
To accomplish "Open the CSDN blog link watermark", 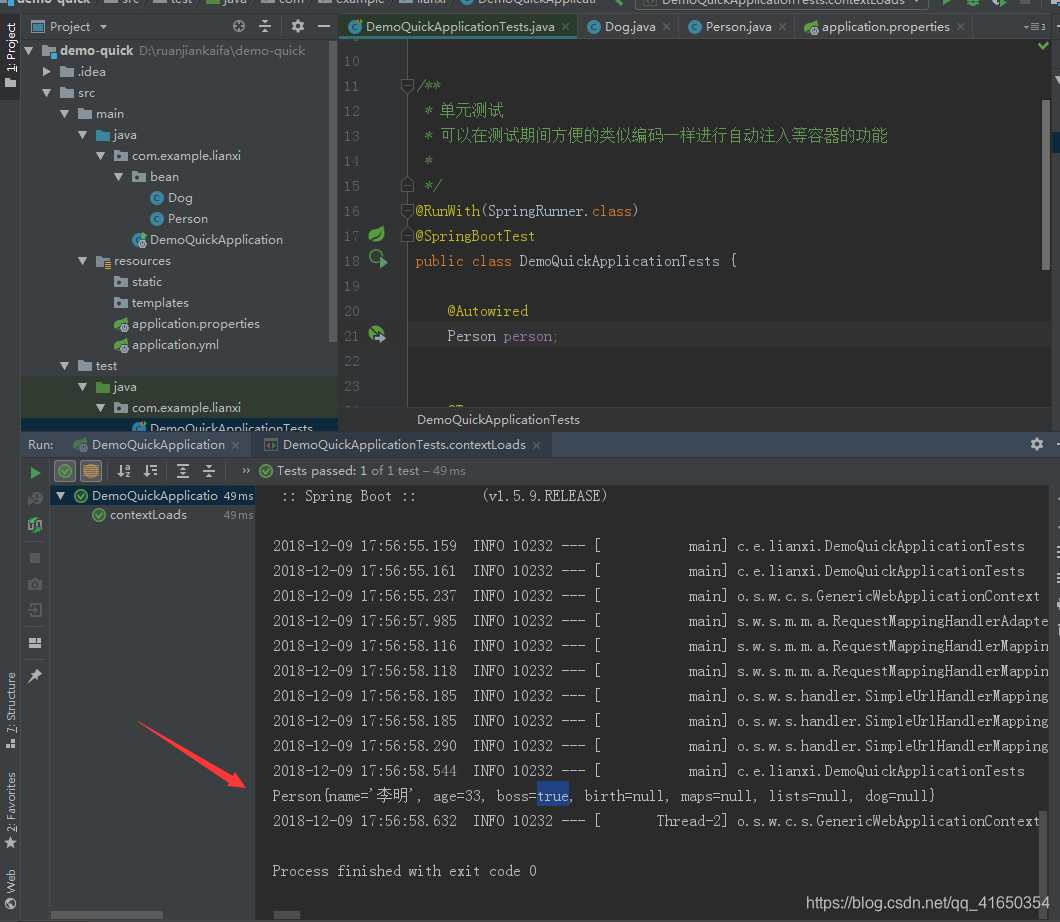I will coord(925,901).
